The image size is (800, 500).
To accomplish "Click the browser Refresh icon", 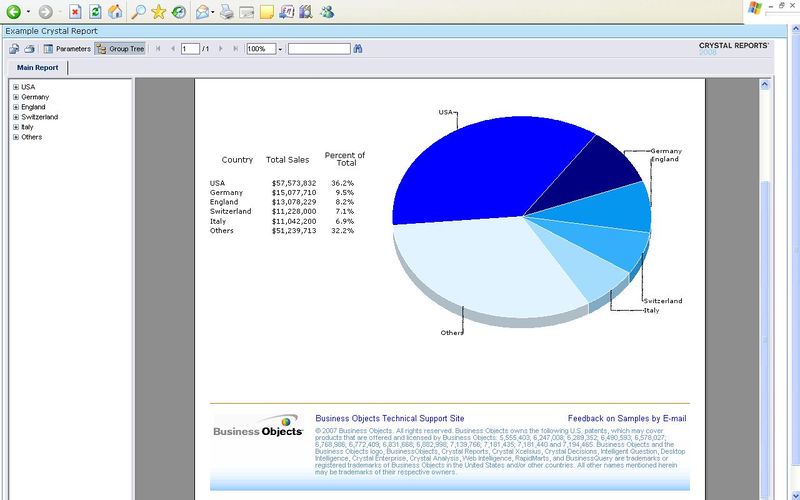I will tap(95, 12).
